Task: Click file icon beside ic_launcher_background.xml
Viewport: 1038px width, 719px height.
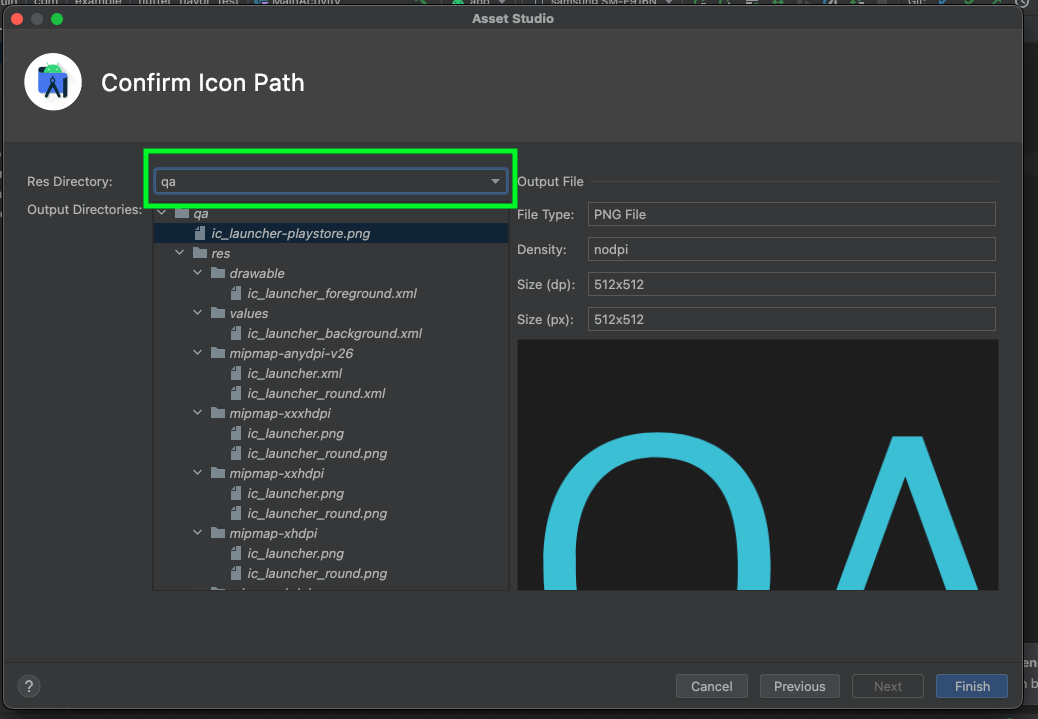Action: click(x=236, y=333)
